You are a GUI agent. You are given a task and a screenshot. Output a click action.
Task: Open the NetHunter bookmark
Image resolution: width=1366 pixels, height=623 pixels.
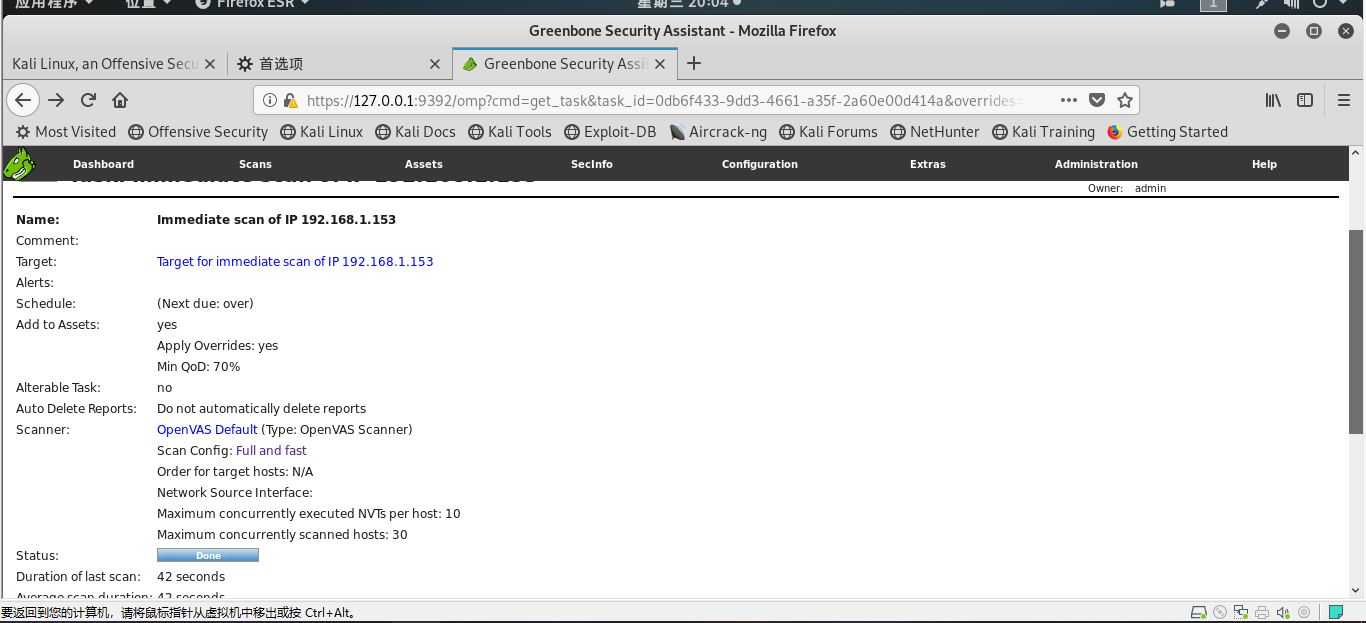pyautogui.click(x=935, y=132)
